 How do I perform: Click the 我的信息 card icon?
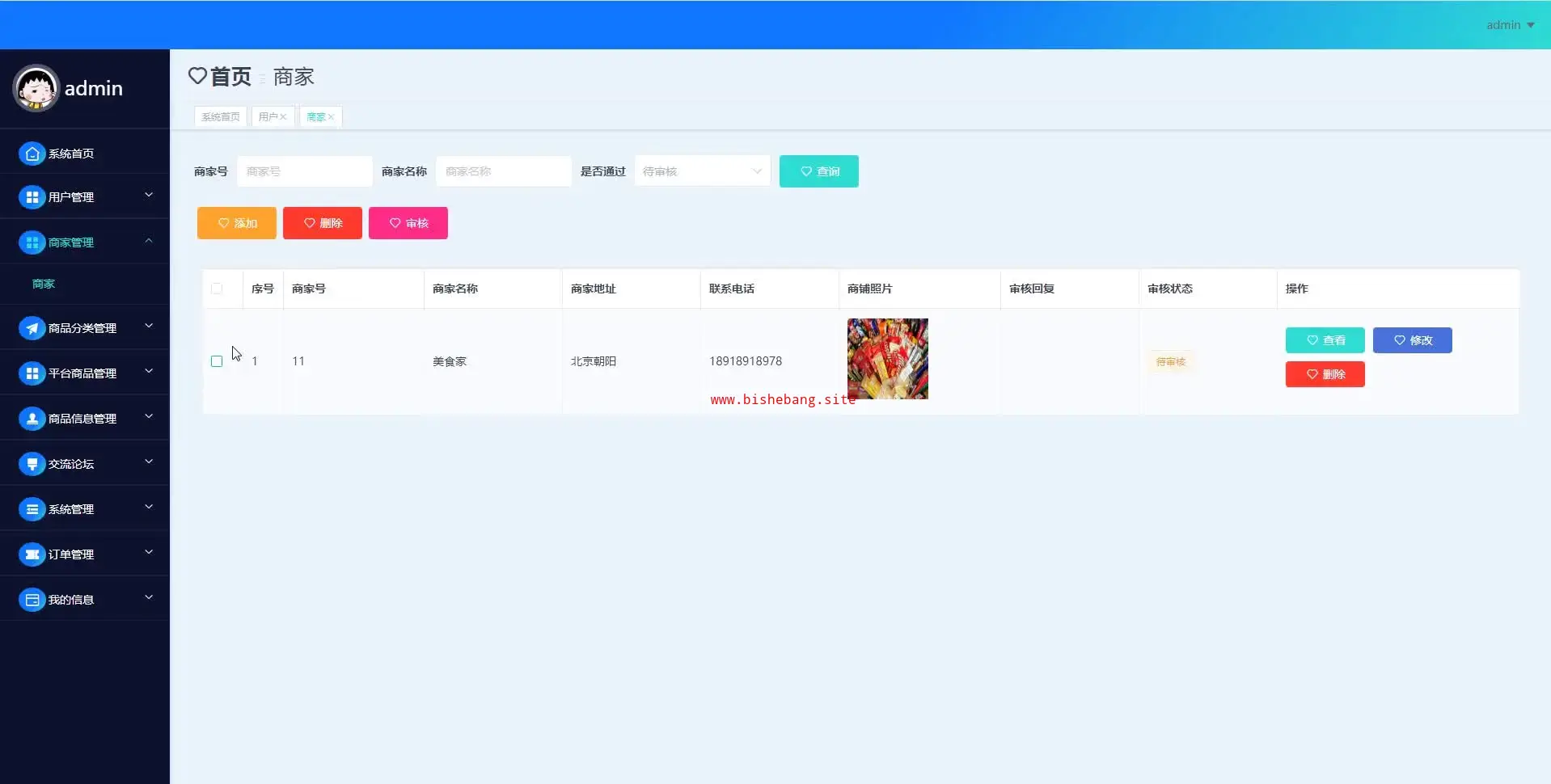point(32,600)
